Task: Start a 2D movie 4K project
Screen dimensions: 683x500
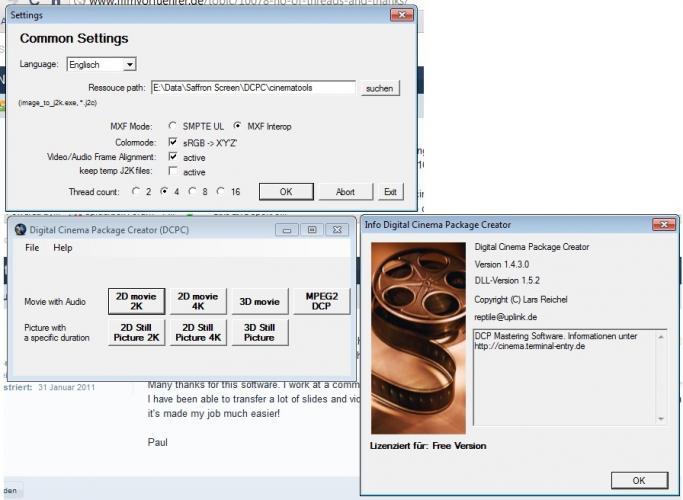Action: click(x=197, y=301)
